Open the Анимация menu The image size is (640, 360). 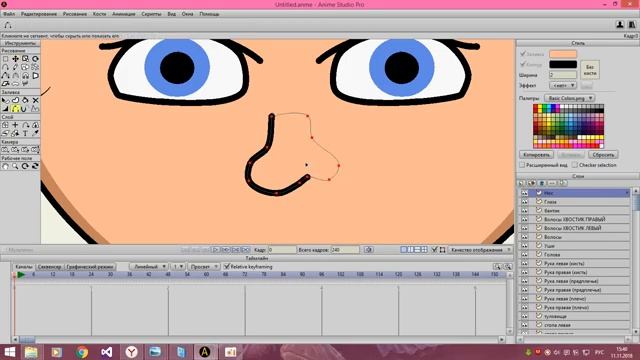pos(124,14)
